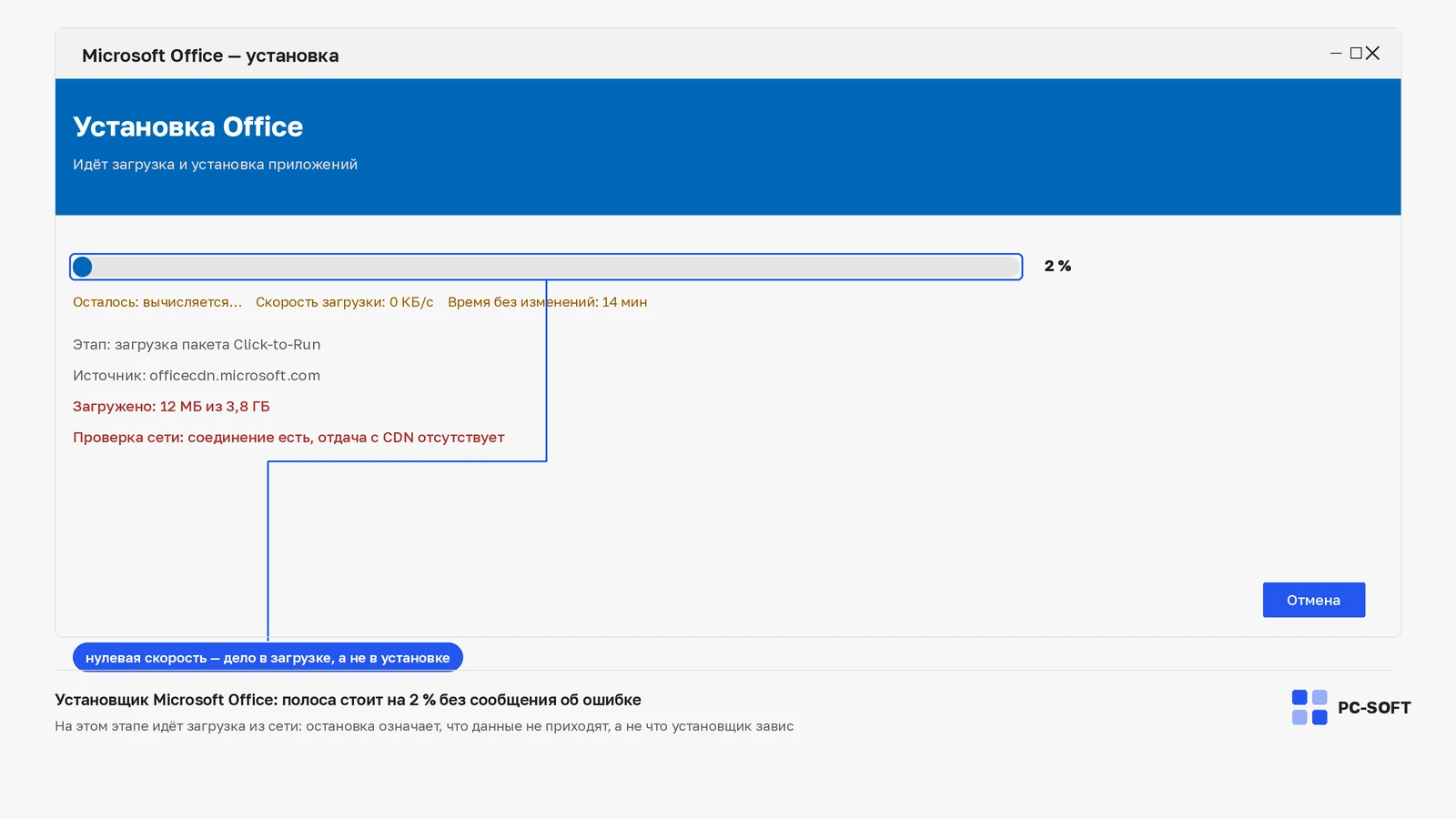The image size is (1456, 819).
Task: Click 'Идёт загрузка и установка приложений' subtitle
Action: pos(215,165)
